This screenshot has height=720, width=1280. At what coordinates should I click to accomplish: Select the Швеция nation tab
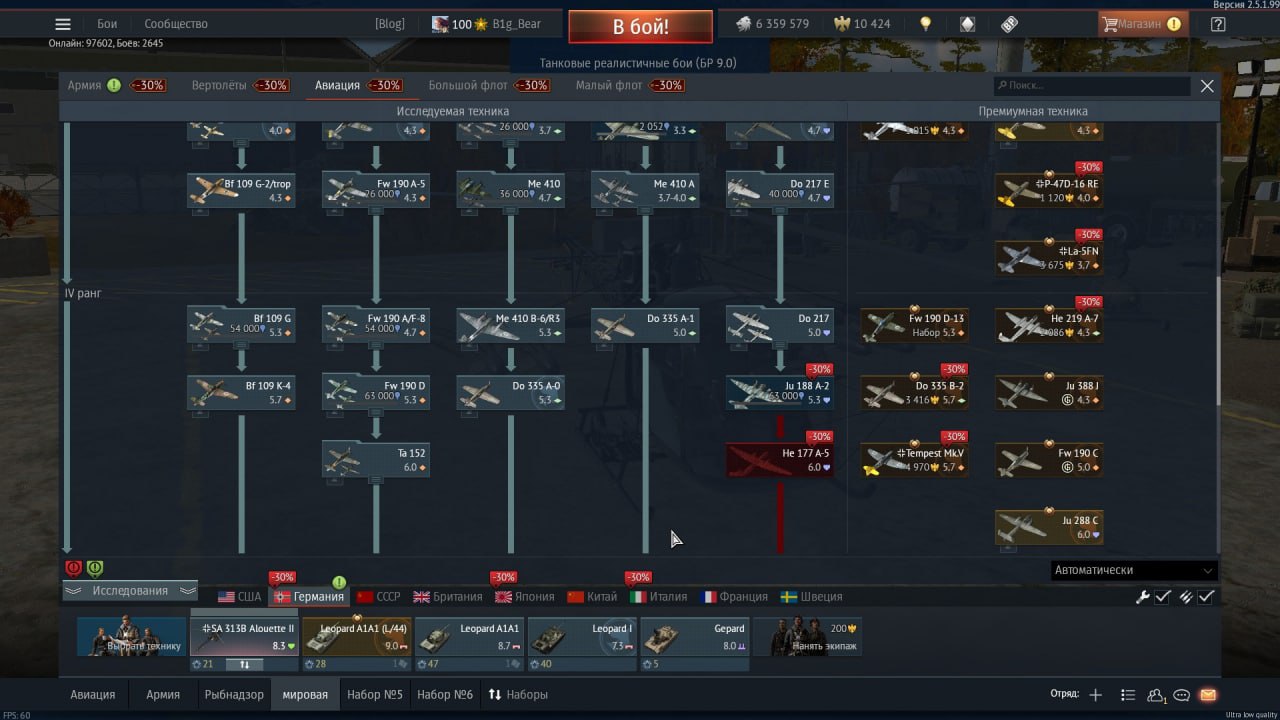pyautogui.click(x=812, y=597)
